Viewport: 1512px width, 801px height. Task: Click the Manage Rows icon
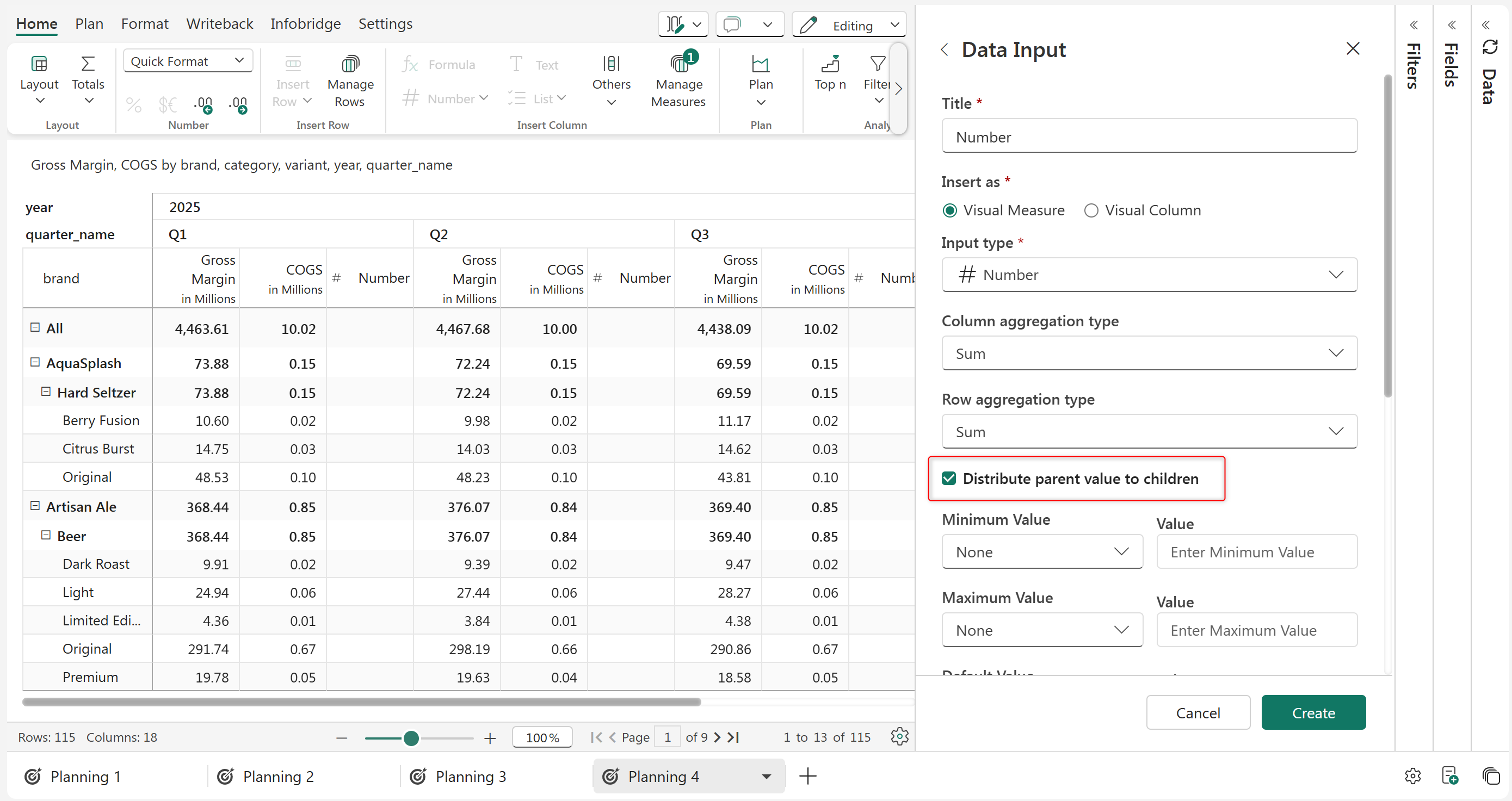point(350,64)
